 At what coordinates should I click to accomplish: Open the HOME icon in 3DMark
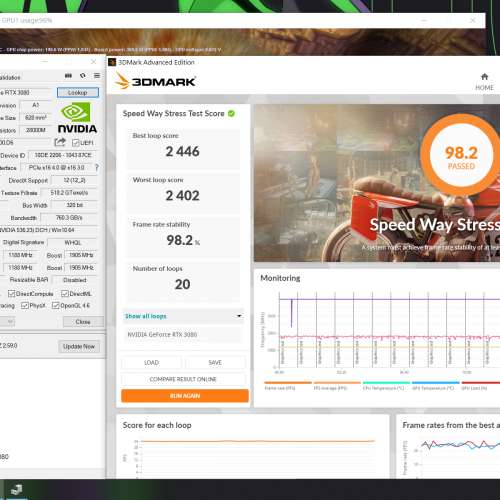pos(484,77)
